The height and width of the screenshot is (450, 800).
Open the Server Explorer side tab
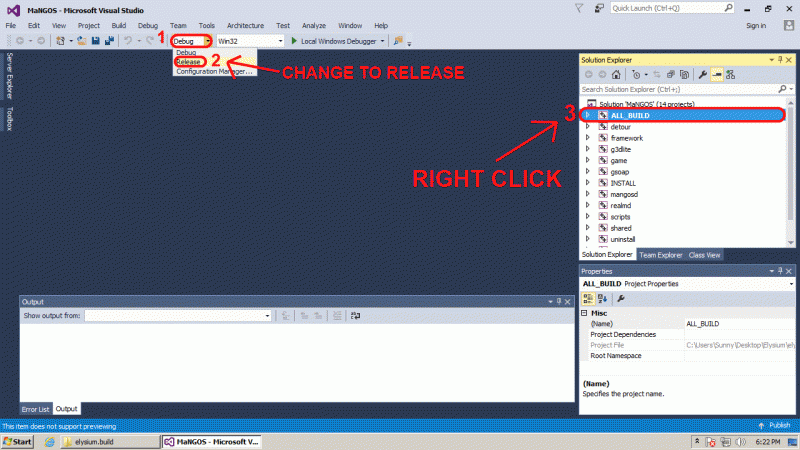point(9,76)
